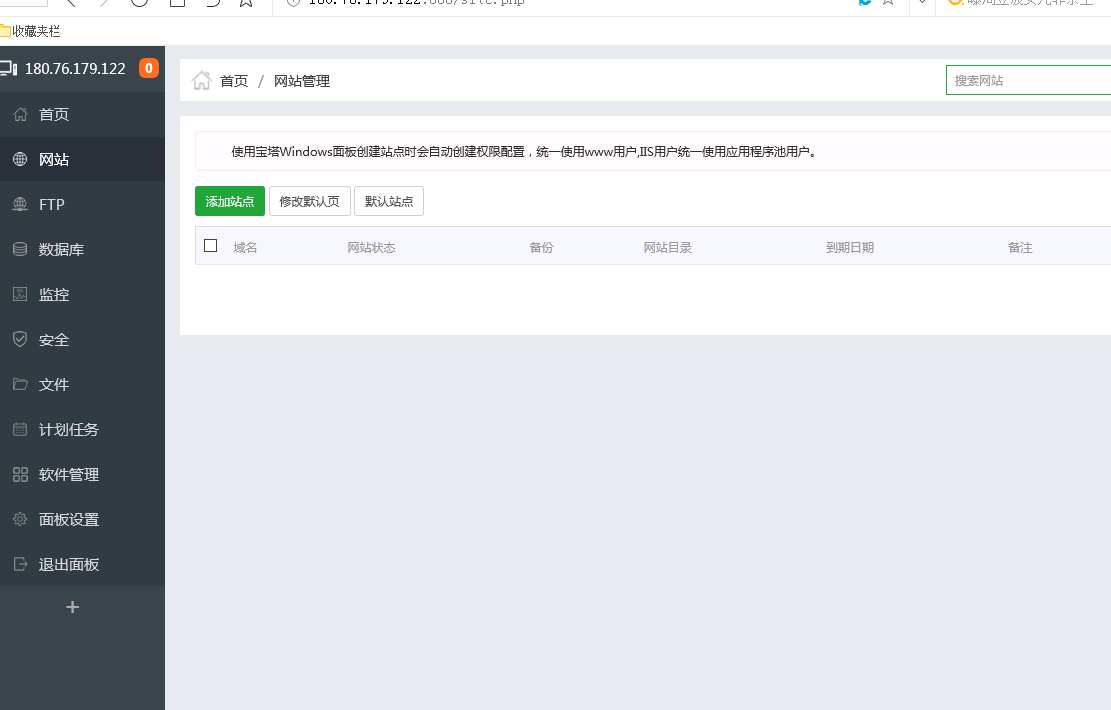
Task: Click the 默认站点 button
Action: 389,201
